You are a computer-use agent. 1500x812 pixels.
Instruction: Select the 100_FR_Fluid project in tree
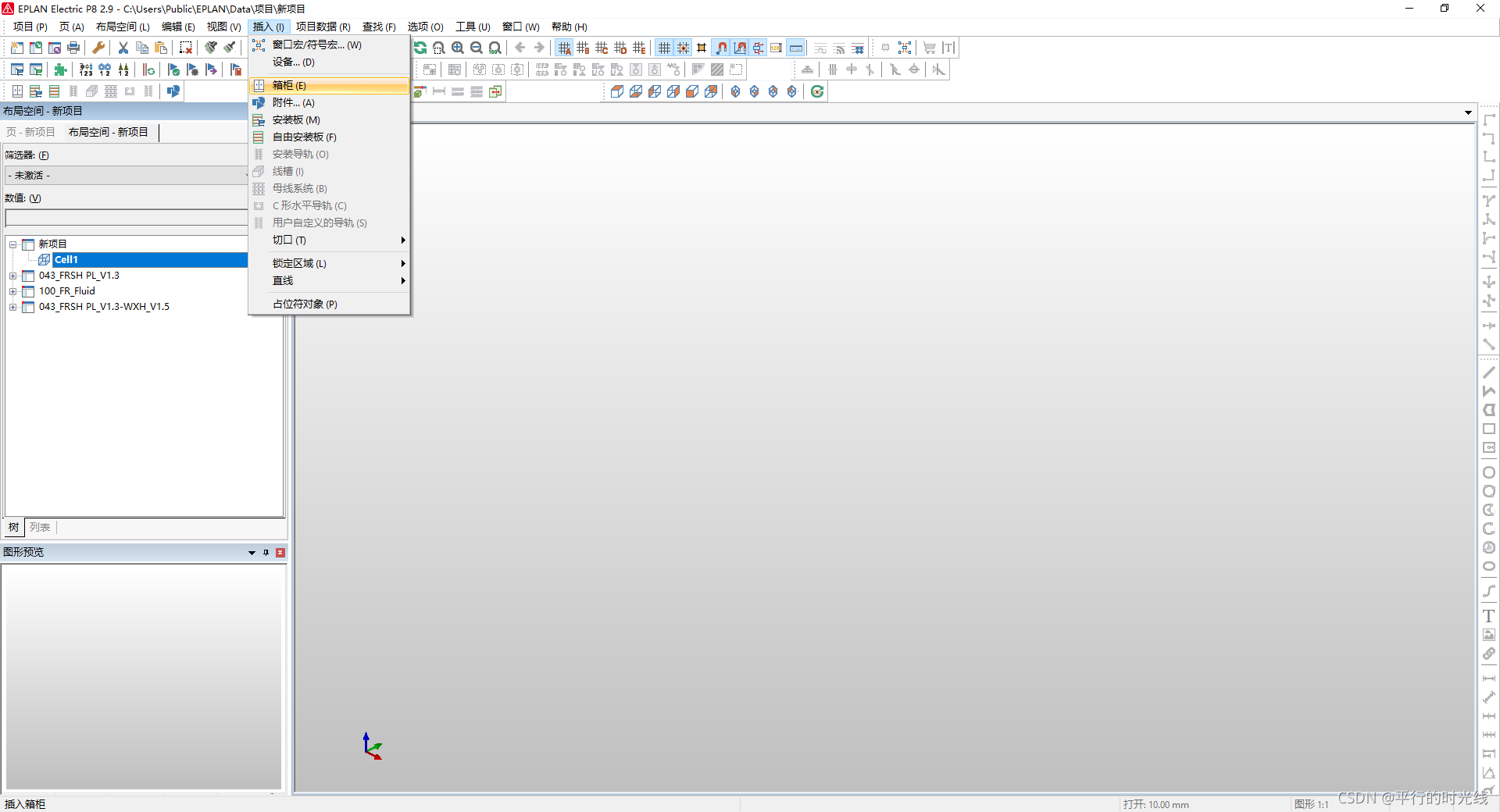(x=66, y=291)
